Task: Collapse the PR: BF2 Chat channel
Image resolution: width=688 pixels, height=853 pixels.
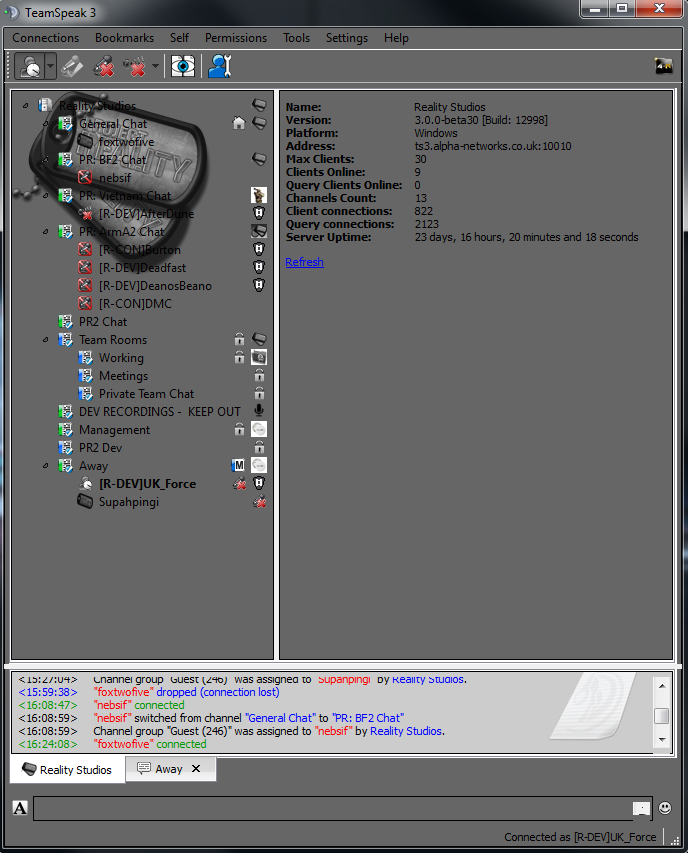Action: tap(46, 159)
